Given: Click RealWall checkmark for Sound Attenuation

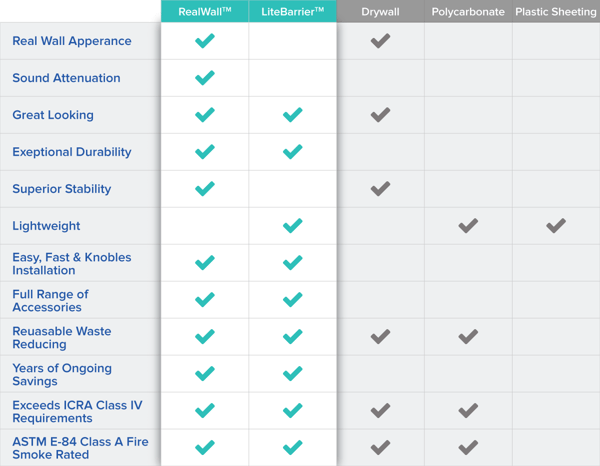Looking at the screenshot, I should 205,78.
